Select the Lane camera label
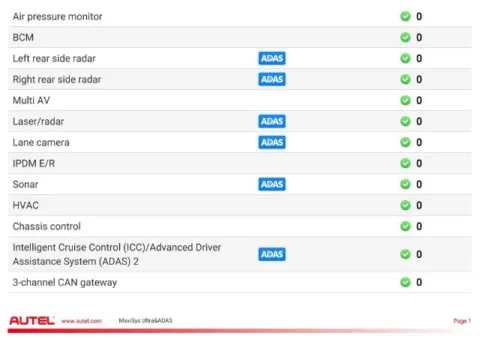 pyautogui.click(x=41, y=142)
